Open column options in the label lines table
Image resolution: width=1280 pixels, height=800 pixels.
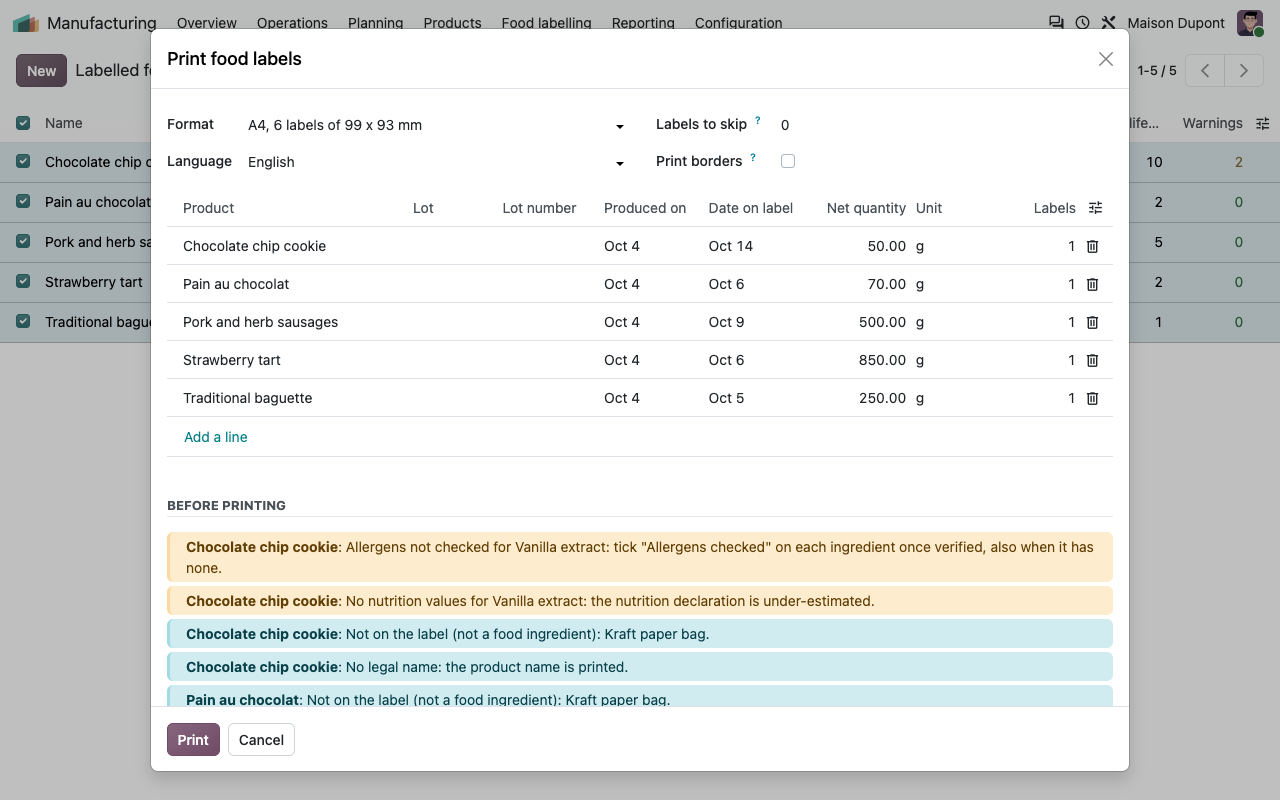click(x=1096, y=208)
